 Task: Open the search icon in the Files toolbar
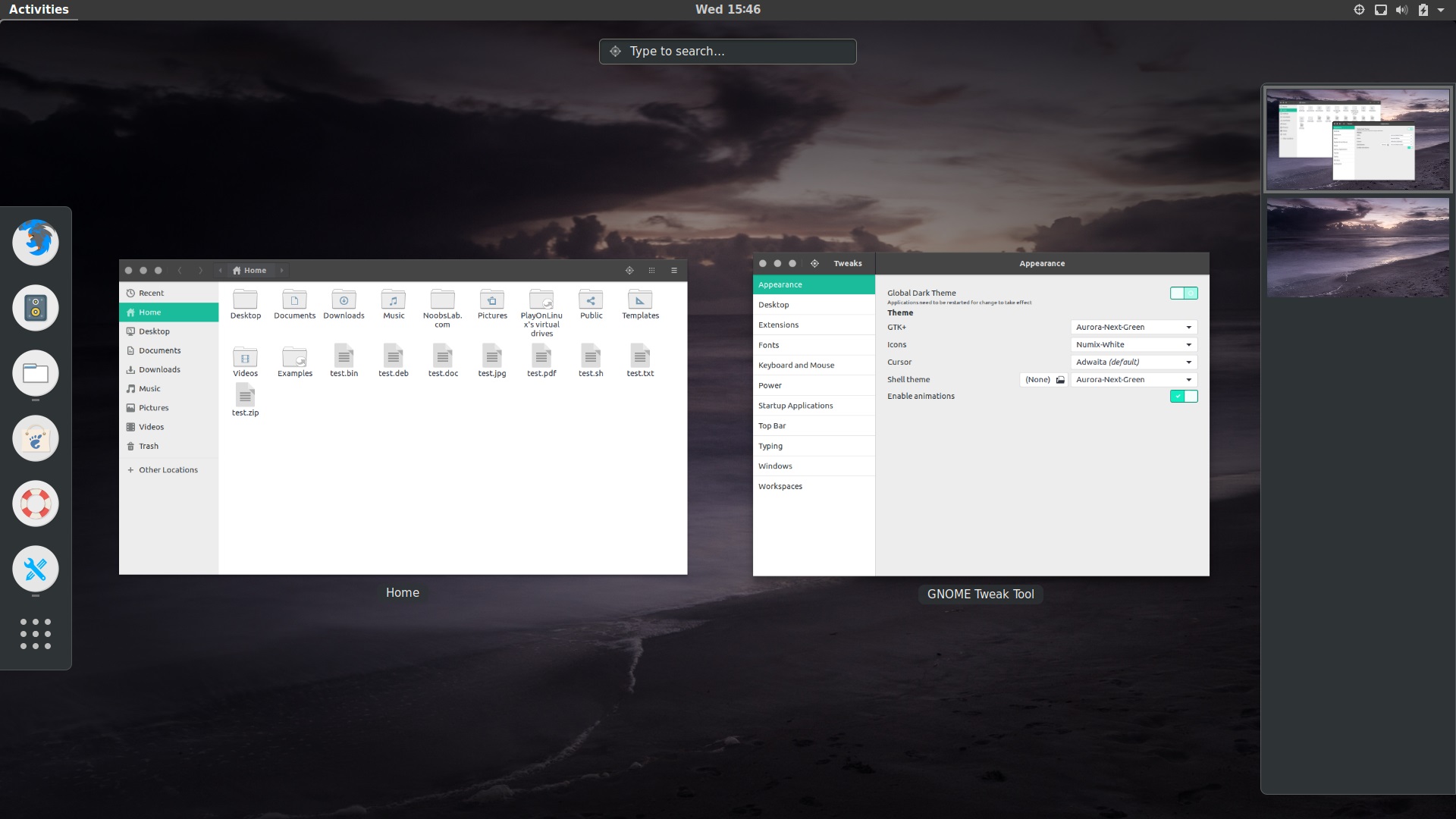pos(629,270)
